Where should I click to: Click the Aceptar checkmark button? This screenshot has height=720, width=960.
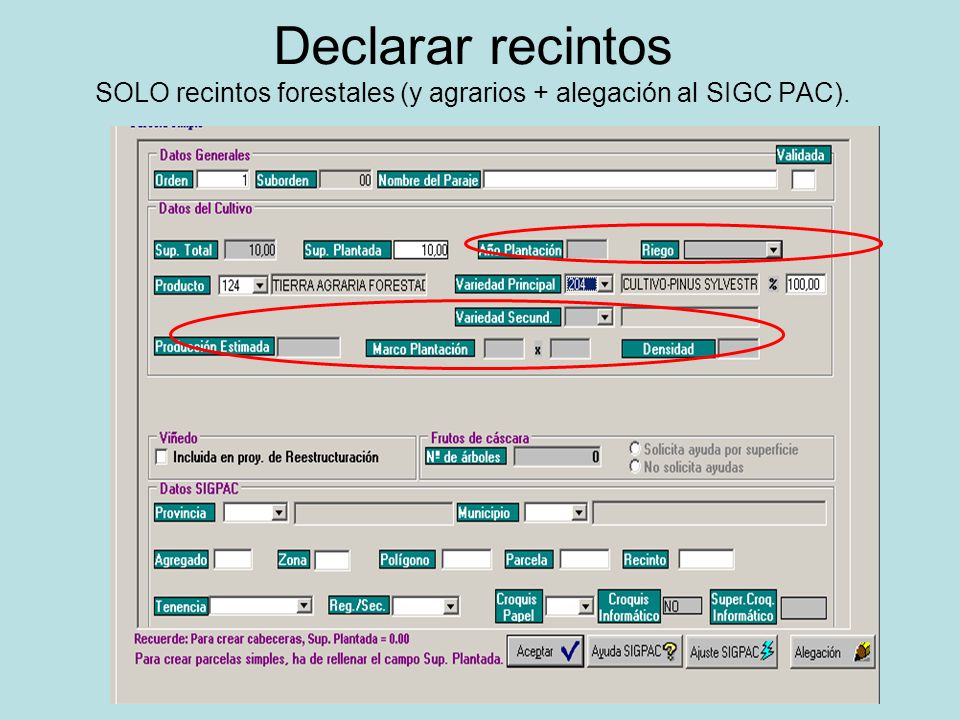coord(546,651)
